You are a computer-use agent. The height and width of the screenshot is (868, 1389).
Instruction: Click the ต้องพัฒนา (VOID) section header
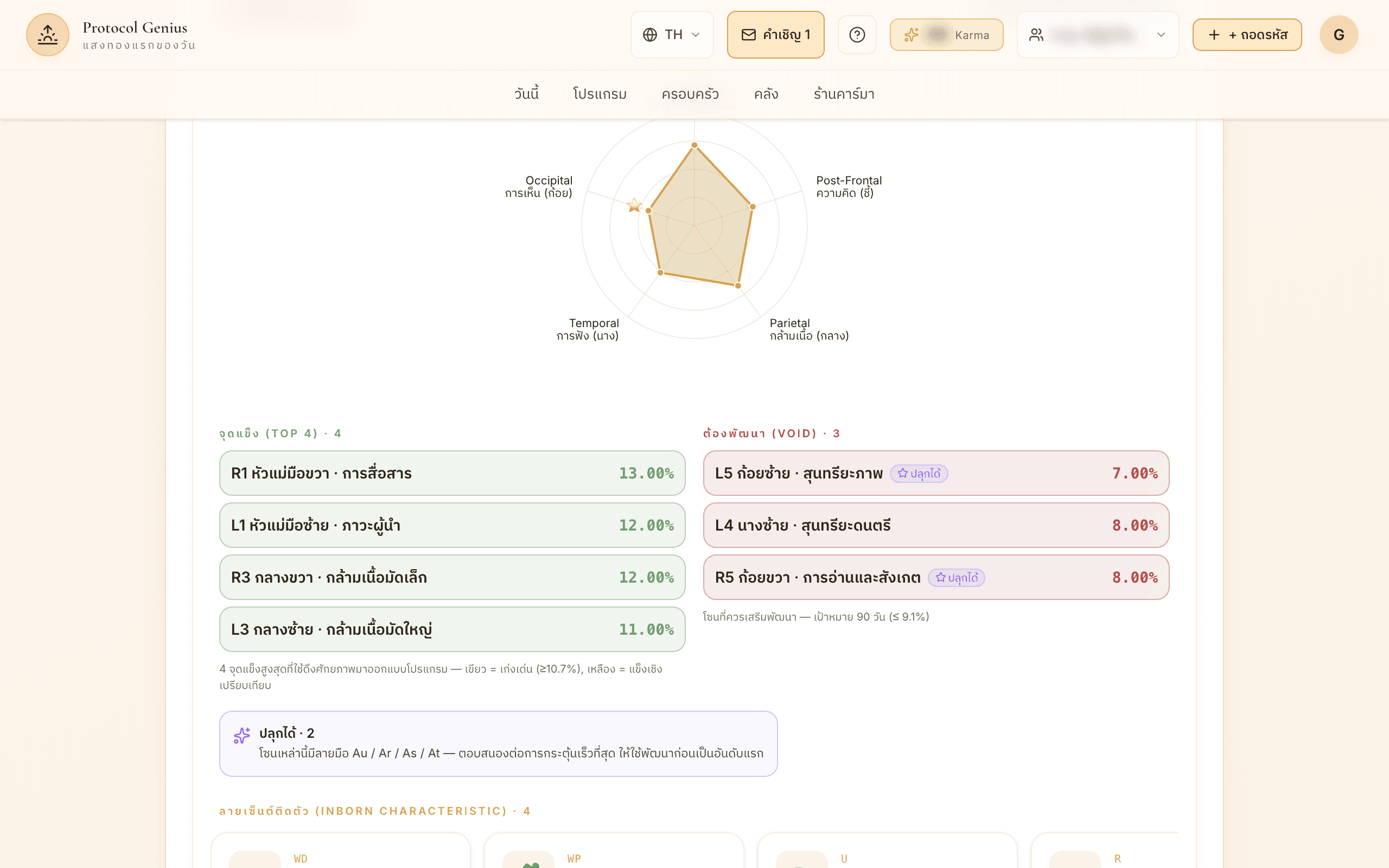pos(772,433)
